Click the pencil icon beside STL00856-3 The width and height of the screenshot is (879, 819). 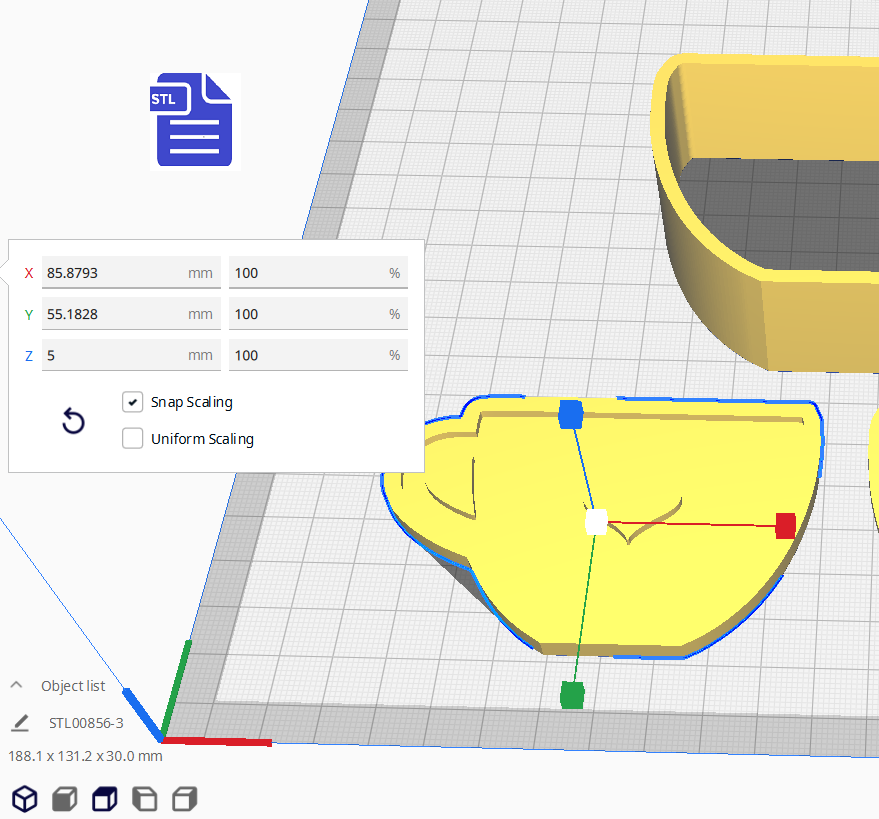20,722
